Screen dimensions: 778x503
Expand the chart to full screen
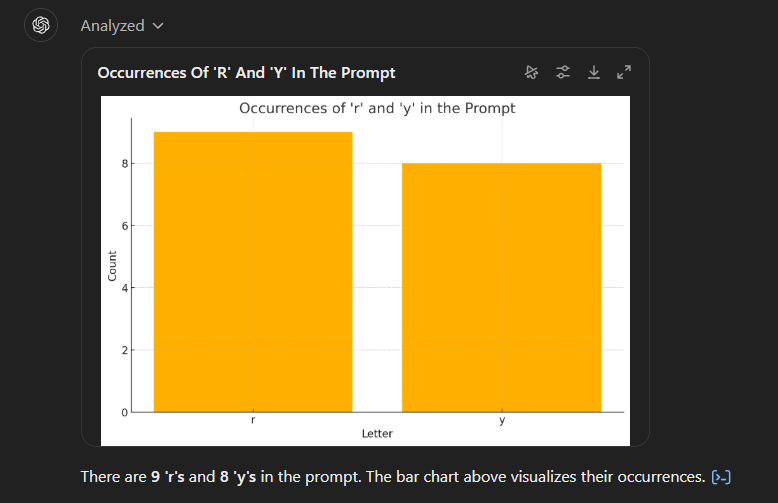624,72
